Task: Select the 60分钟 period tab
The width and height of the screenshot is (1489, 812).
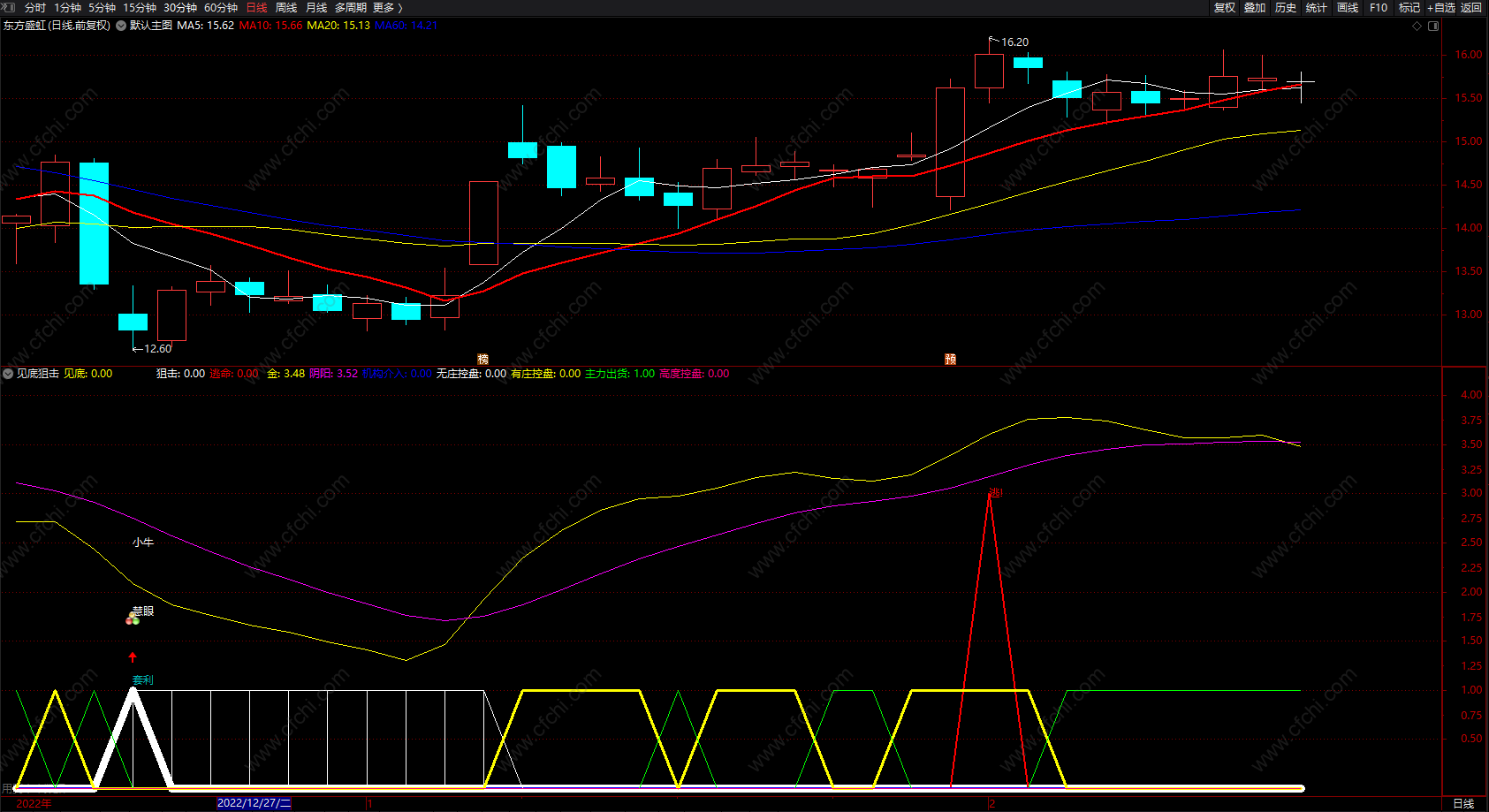Action: click(x=221, y=7)
